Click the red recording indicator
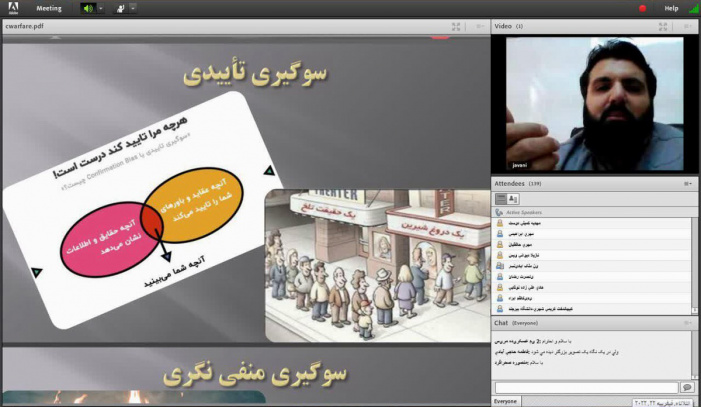Image resolution: width=701 pixels, height=407 pixels. pos(642,8)
